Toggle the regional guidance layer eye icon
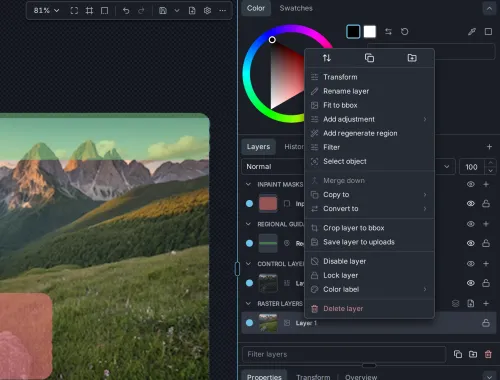This screenshot has width=500, height=380. tap(471, 243)
